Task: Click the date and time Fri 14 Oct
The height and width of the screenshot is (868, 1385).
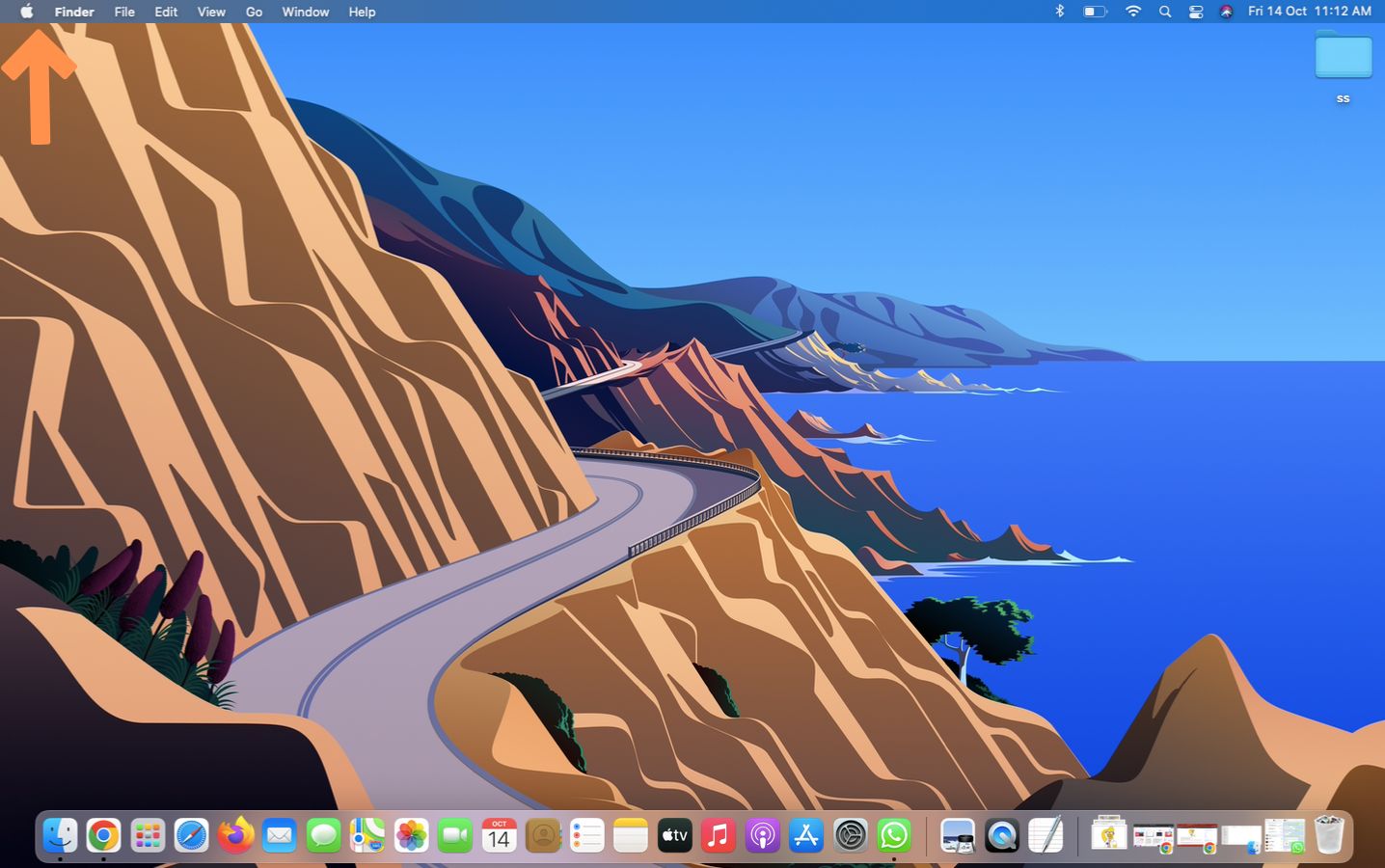Action: 1310,12
